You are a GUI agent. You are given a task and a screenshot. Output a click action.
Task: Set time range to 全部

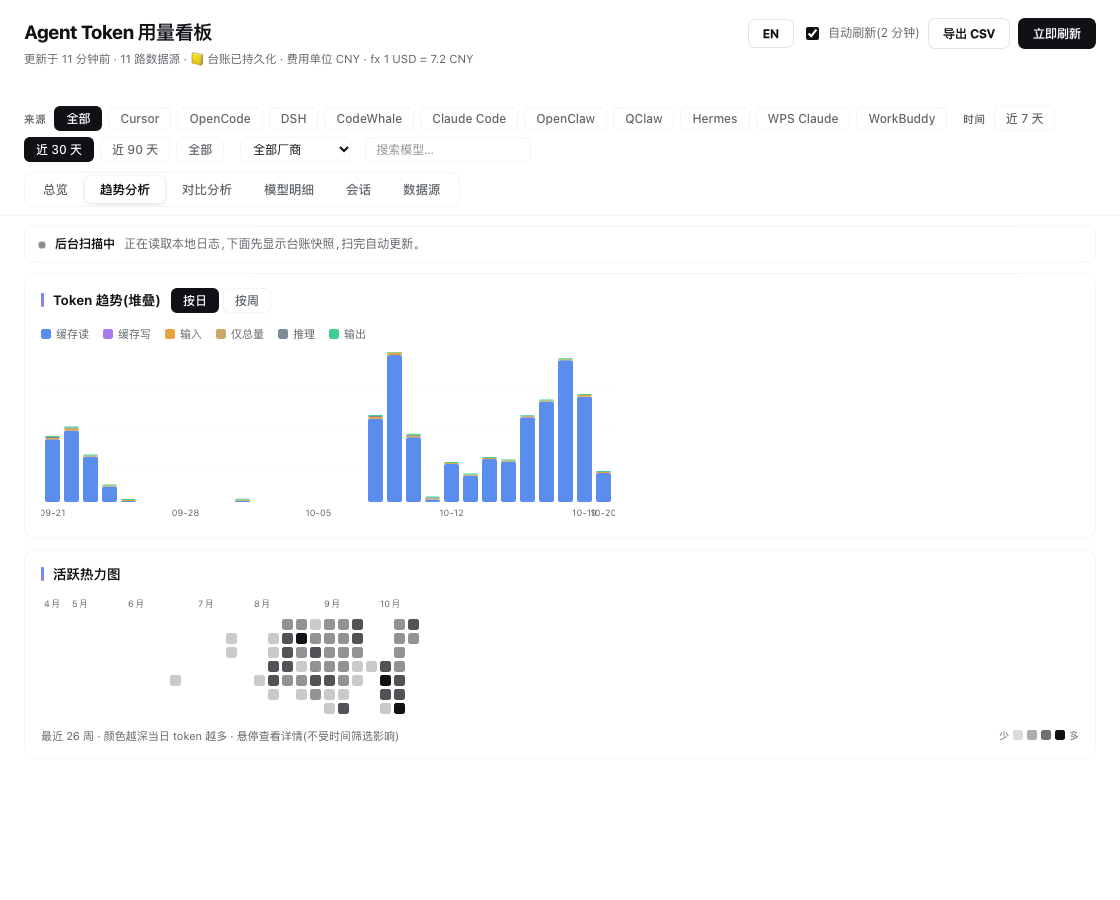coord(200,149)
